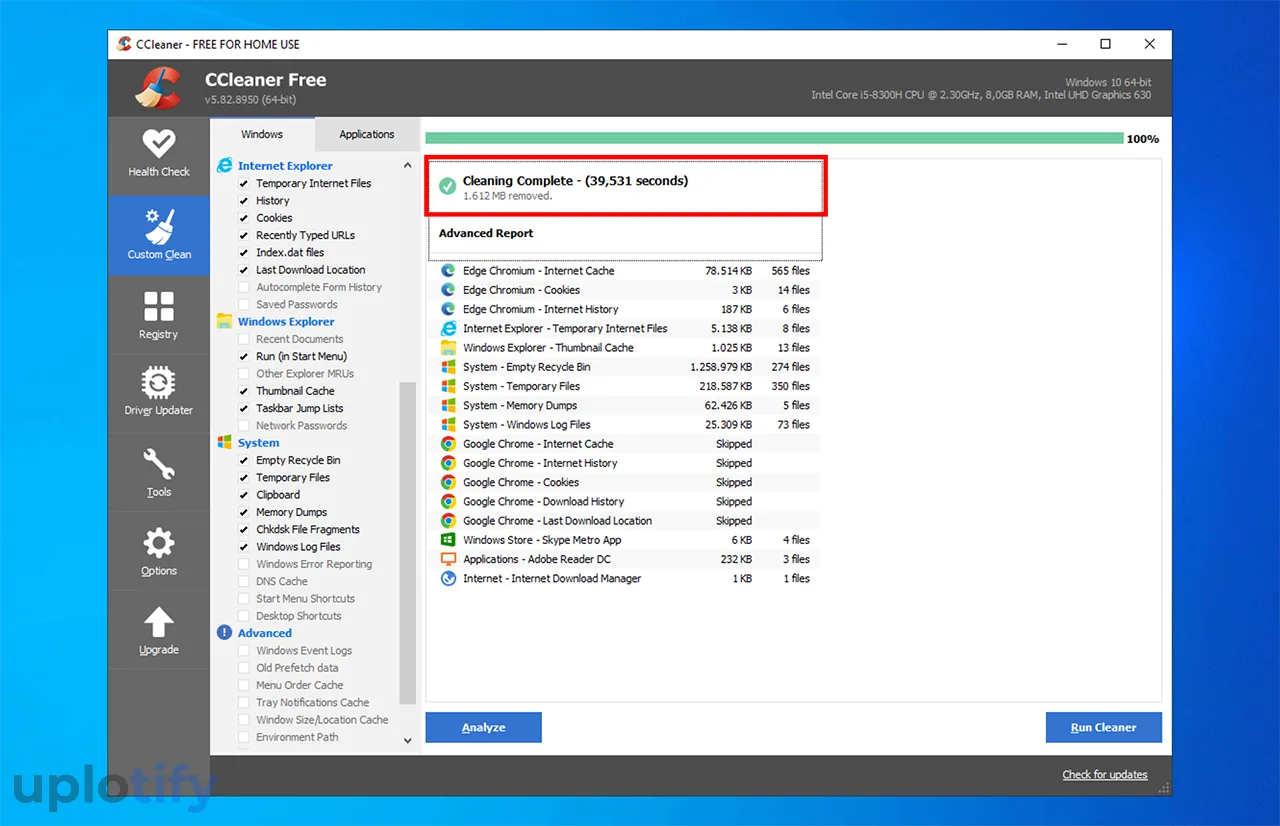1280x826 pixels.
Task: Click the Run Cleaner button
Action: pos(1104,728)
